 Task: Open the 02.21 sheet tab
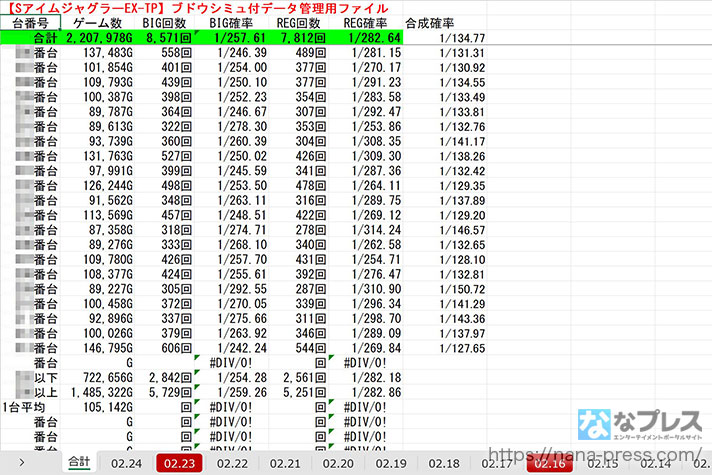285,463
